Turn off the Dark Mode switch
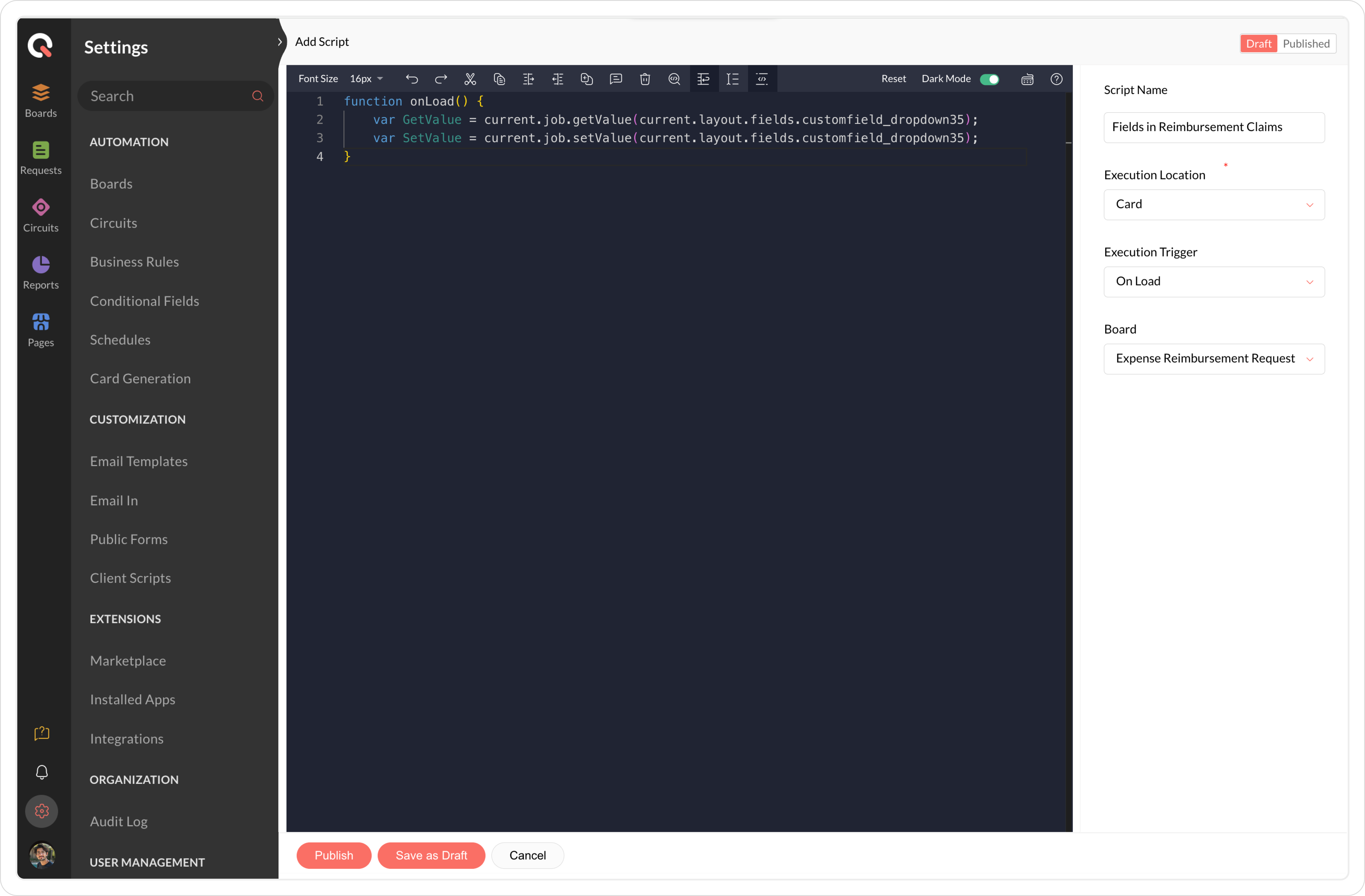This screenshot has height=896, width=1365. tap(989, 79)
